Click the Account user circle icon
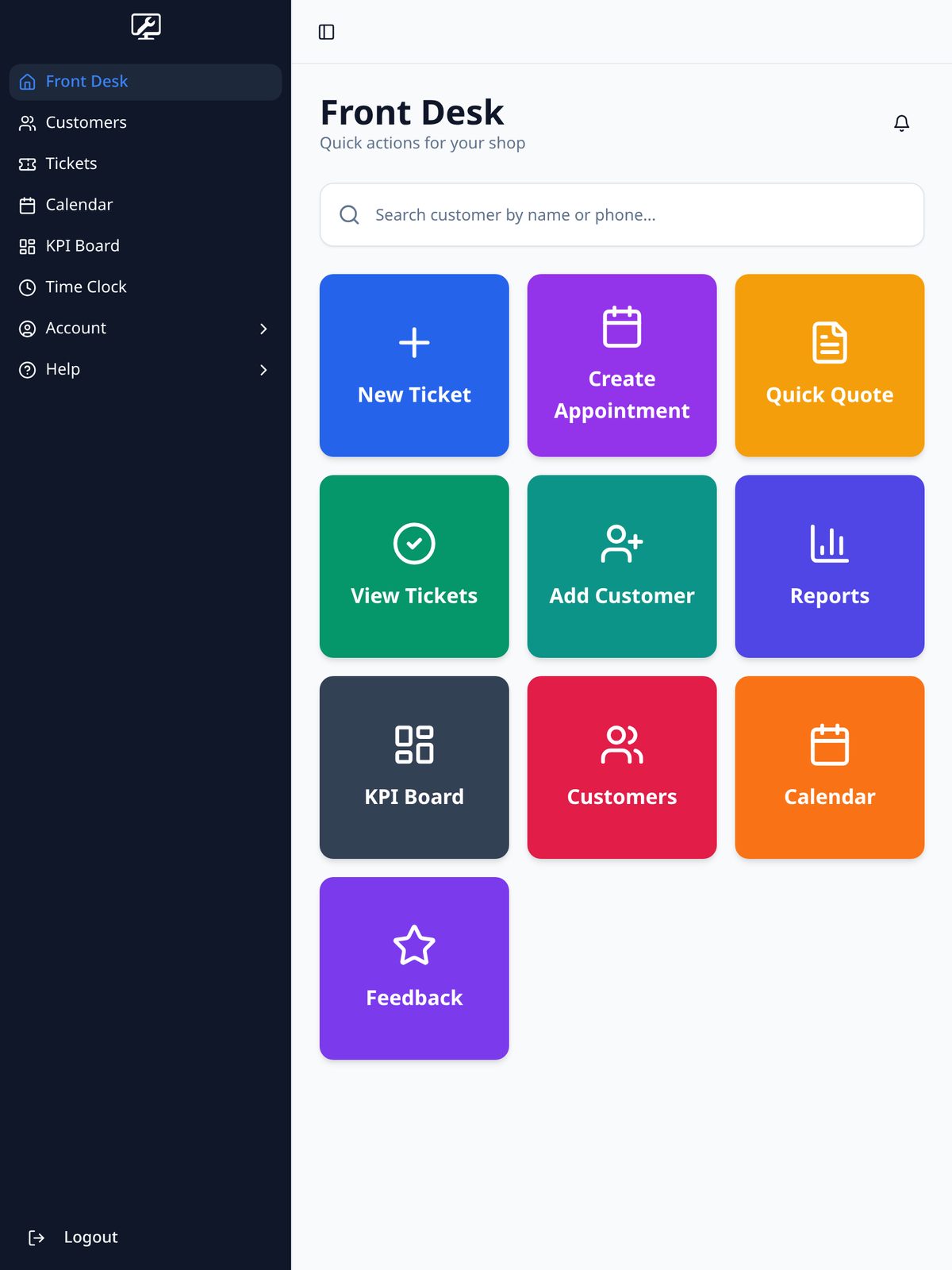Image resolution: width=952 pixels, height=1270 pixels. coord(28,329)
